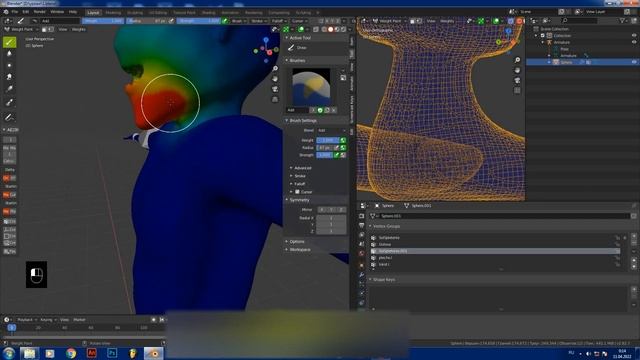
Task: Click zoom magnifier in right wireframe viewport
Action: click(x=517, y=60)
